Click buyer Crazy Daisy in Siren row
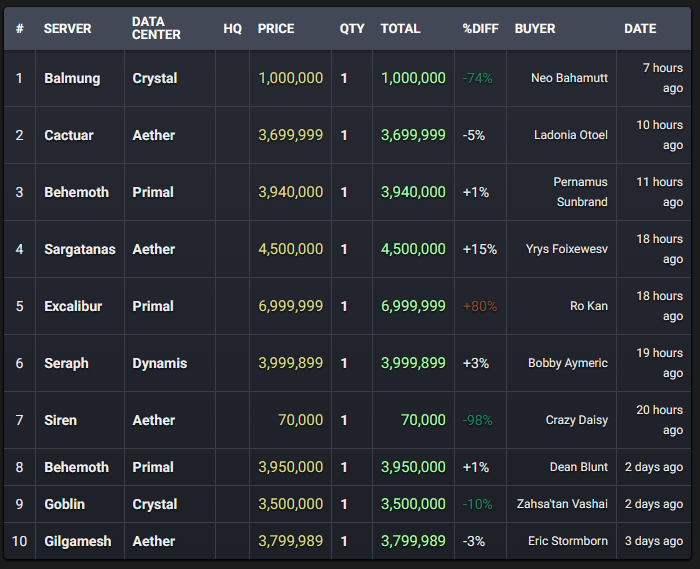 pyautogui.click(x=577, y=420)
